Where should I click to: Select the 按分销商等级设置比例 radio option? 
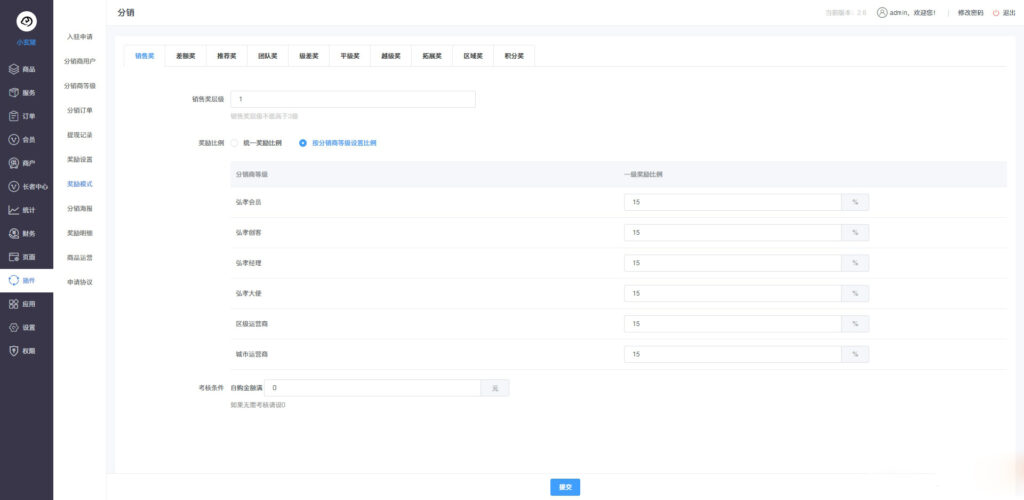pyautogui.click(x=304, y=143)
